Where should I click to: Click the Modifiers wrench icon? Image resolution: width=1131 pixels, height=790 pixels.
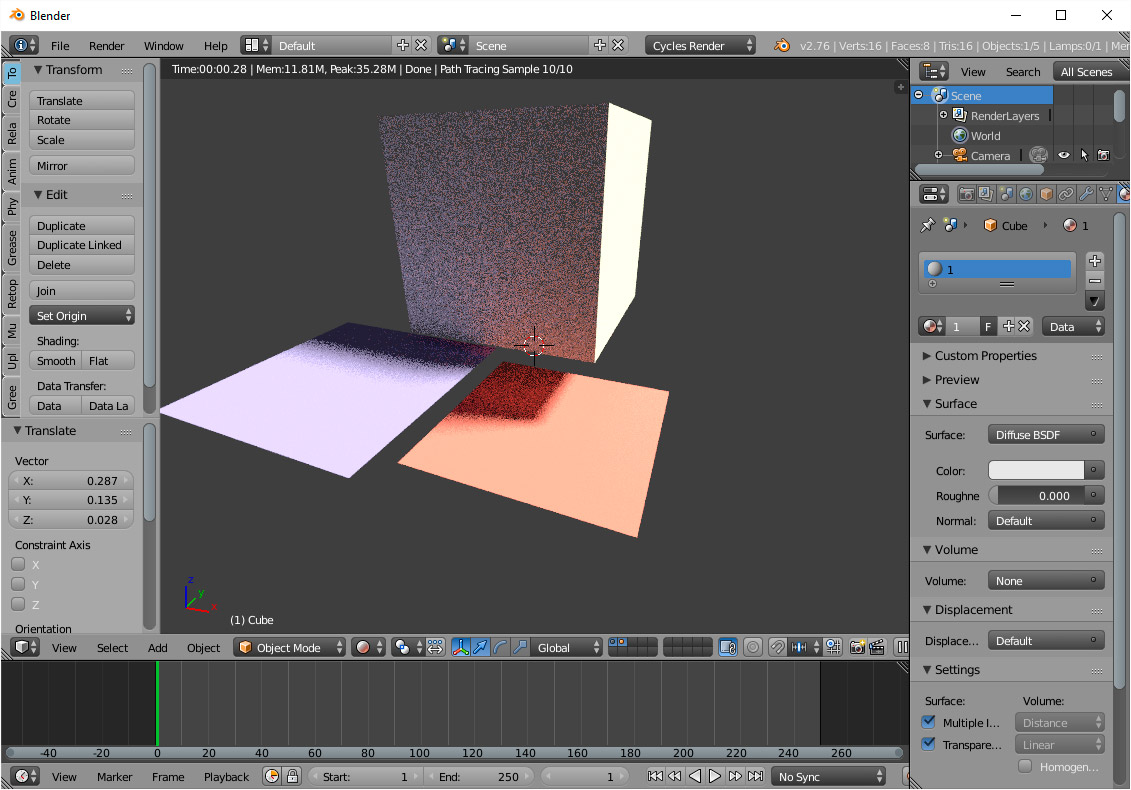click(1087, 194)
